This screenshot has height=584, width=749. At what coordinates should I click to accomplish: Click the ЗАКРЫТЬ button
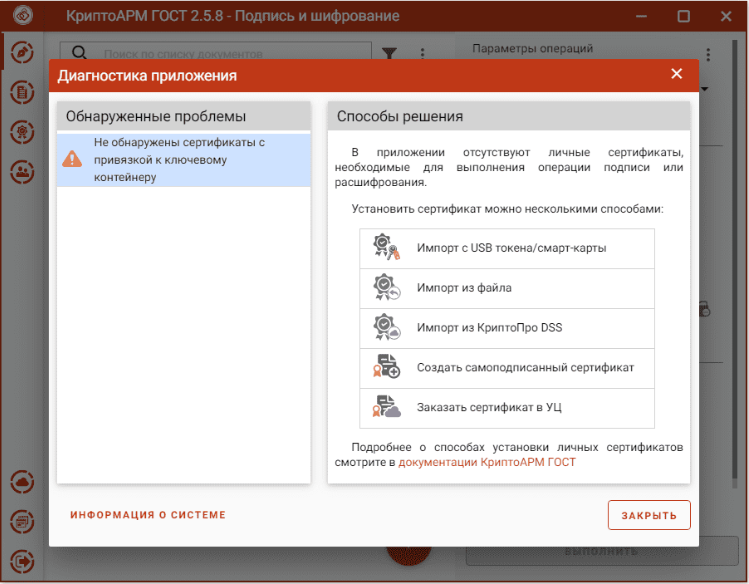pos(649,515)
